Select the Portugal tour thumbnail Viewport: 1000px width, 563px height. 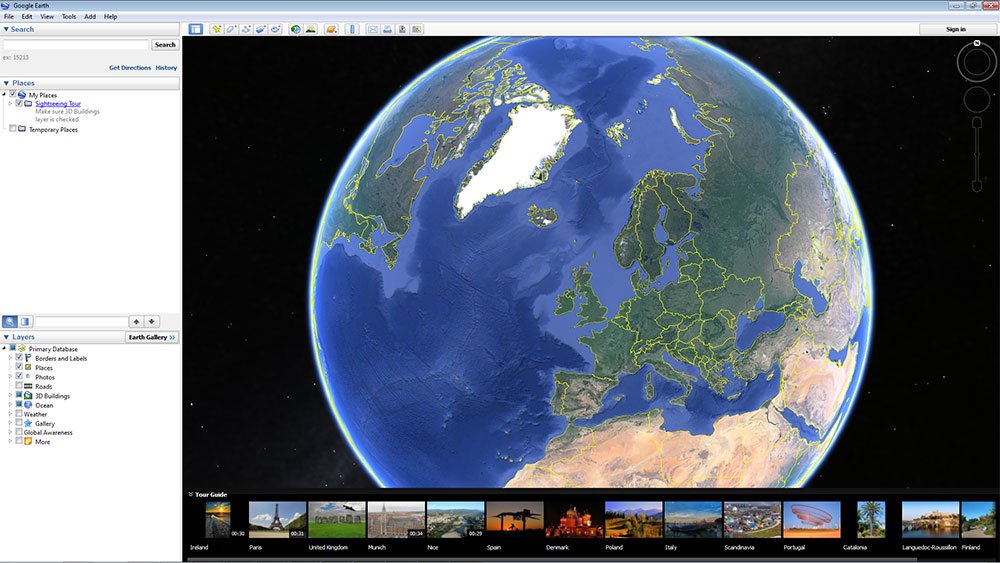812,520
